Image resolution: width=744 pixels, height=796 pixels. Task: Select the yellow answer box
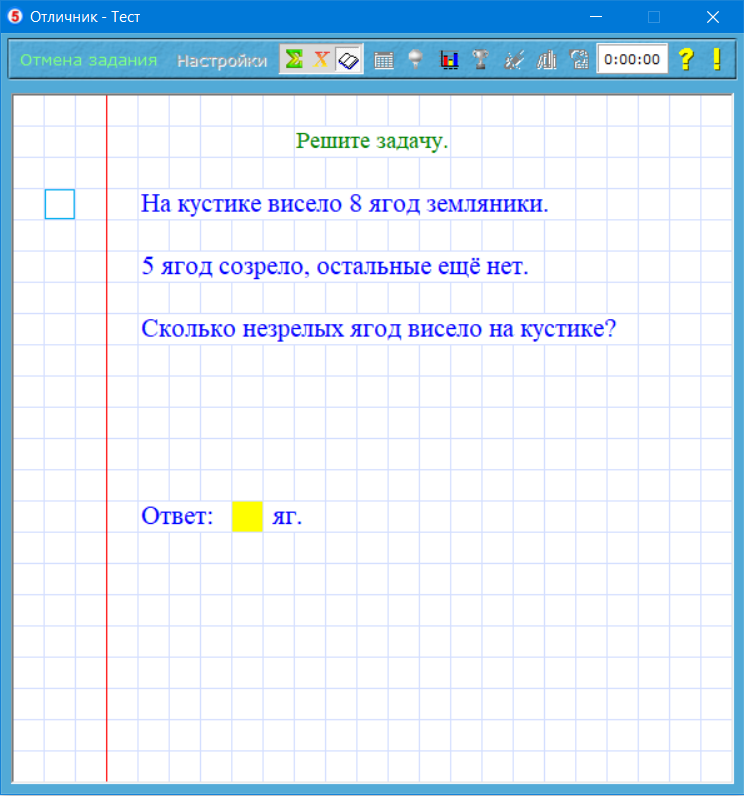point(247,517)
